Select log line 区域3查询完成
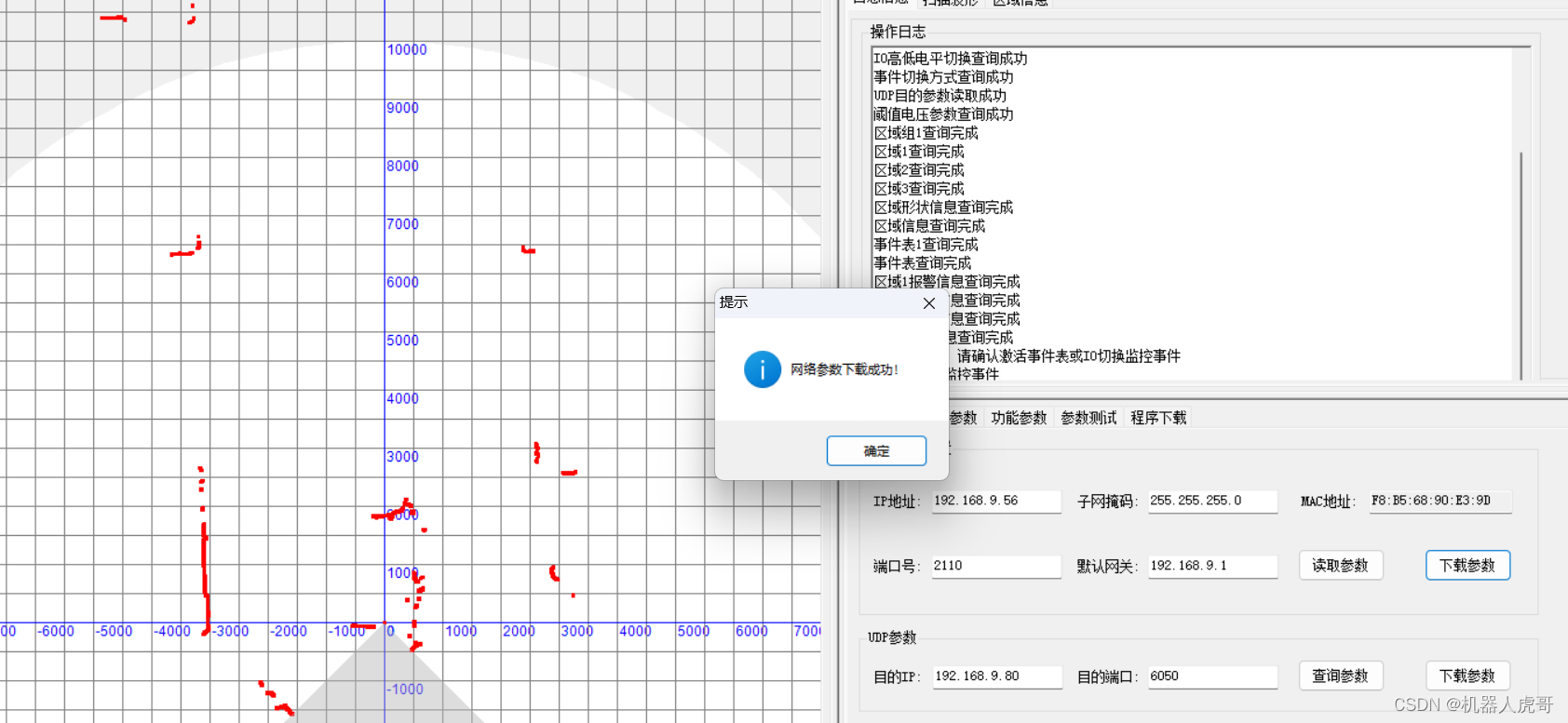This screenshot has width=1568, height=723. point(919,189)
